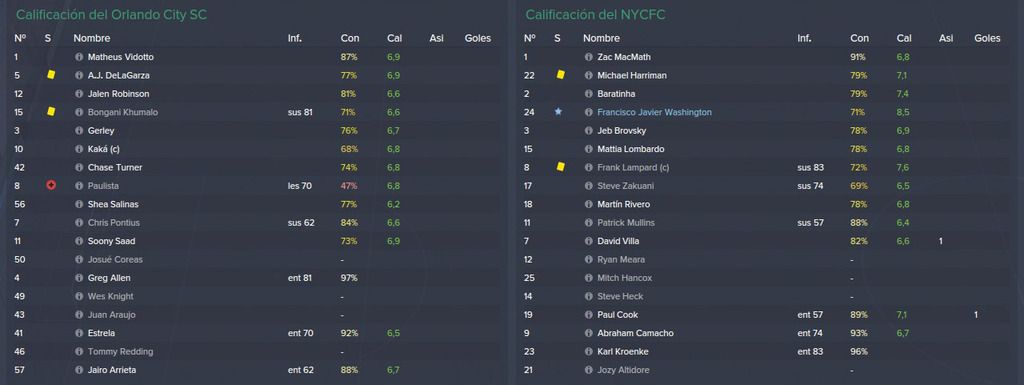Click Michael Harriman's yellow card icon
The image size is (1024, 385).
point(560,75)
